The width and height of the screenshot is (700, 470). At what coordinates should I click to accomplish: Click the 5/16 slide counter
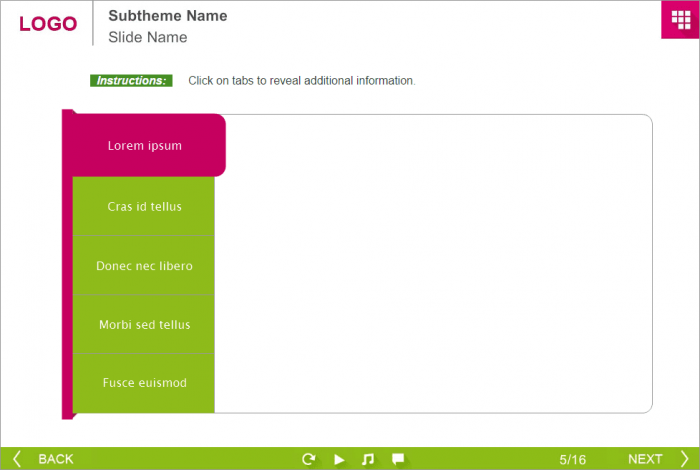tap(573, 459)
